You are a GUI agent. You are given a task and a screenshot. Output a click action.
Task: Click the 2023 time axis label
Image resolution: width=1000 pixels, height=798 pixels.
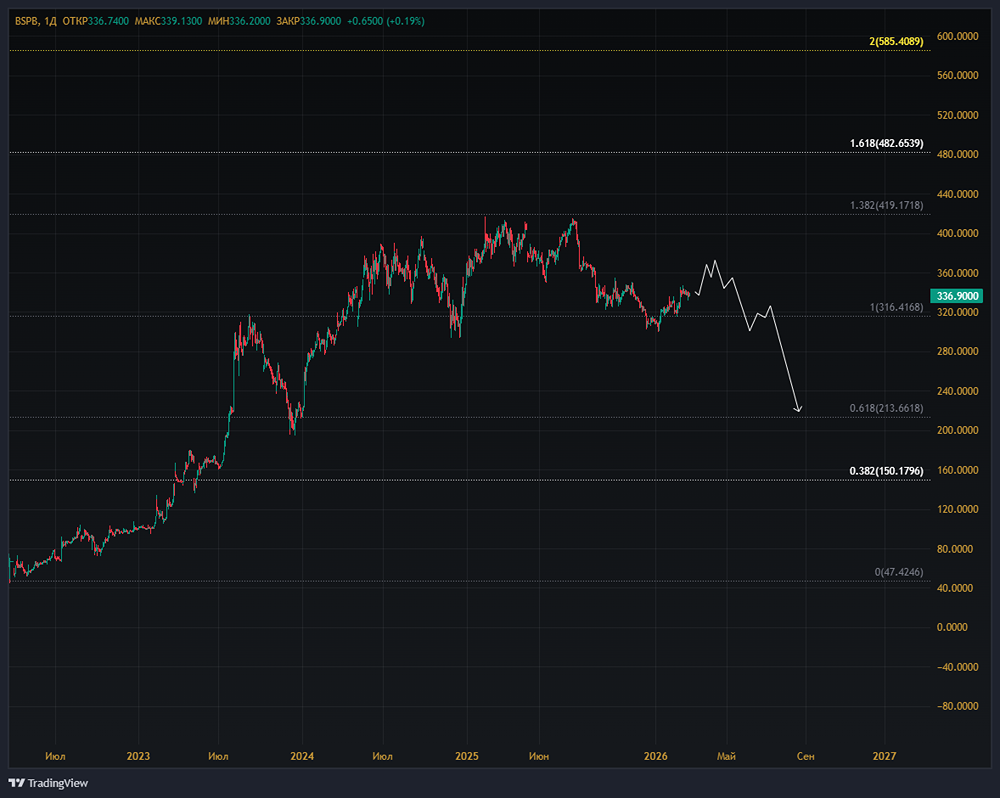138,756
